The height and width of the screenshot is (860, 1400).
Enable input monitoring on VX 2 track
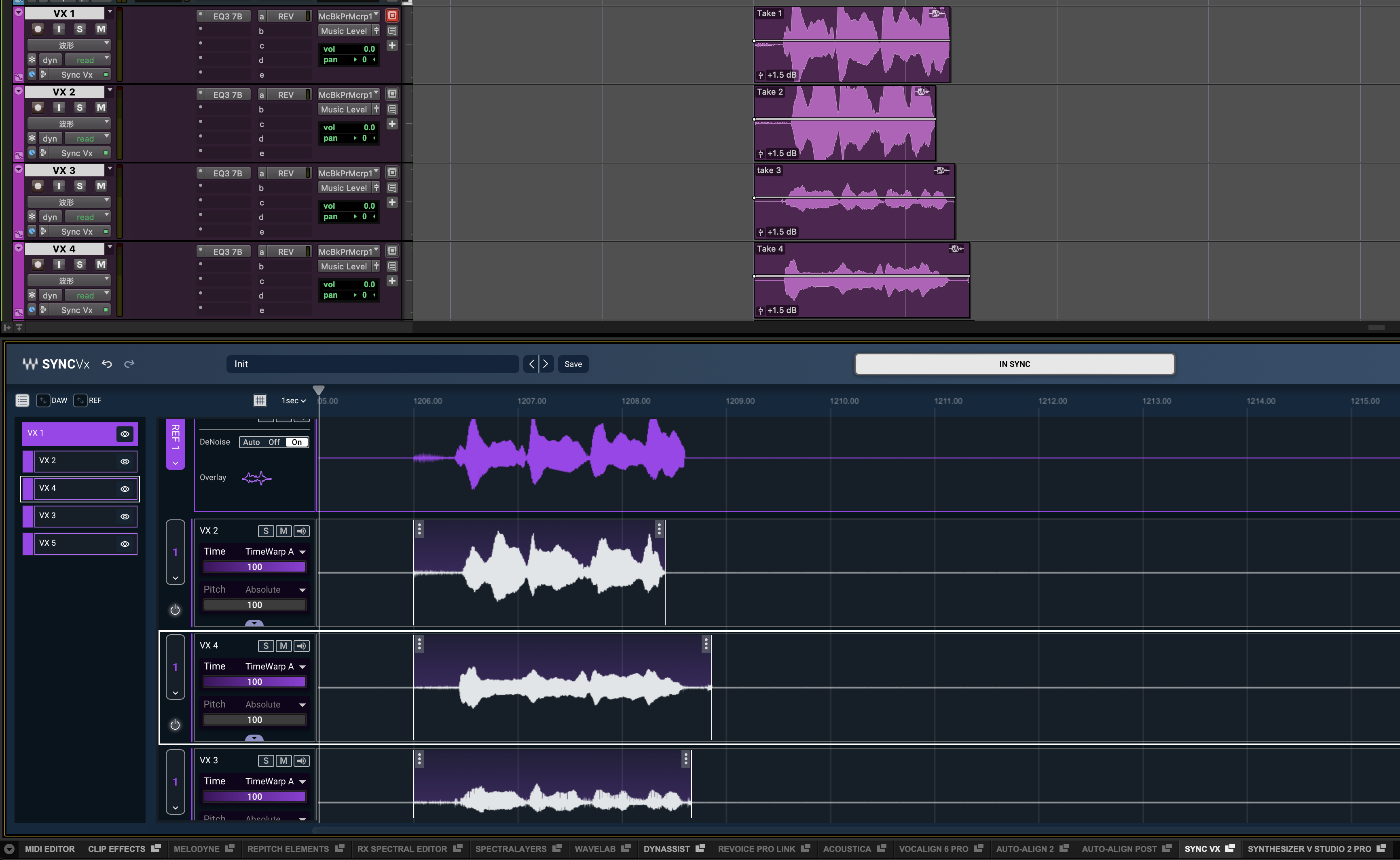pyautogui.click(x=59, y=108)
